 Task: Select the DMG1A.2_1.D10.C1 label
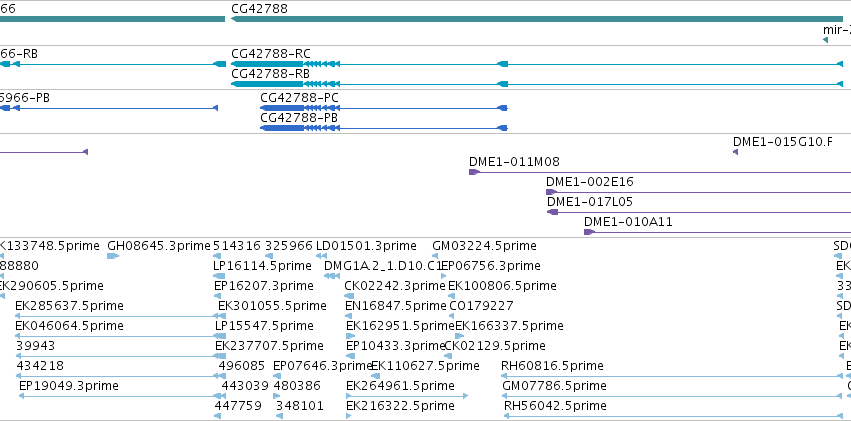coord(383,266)
